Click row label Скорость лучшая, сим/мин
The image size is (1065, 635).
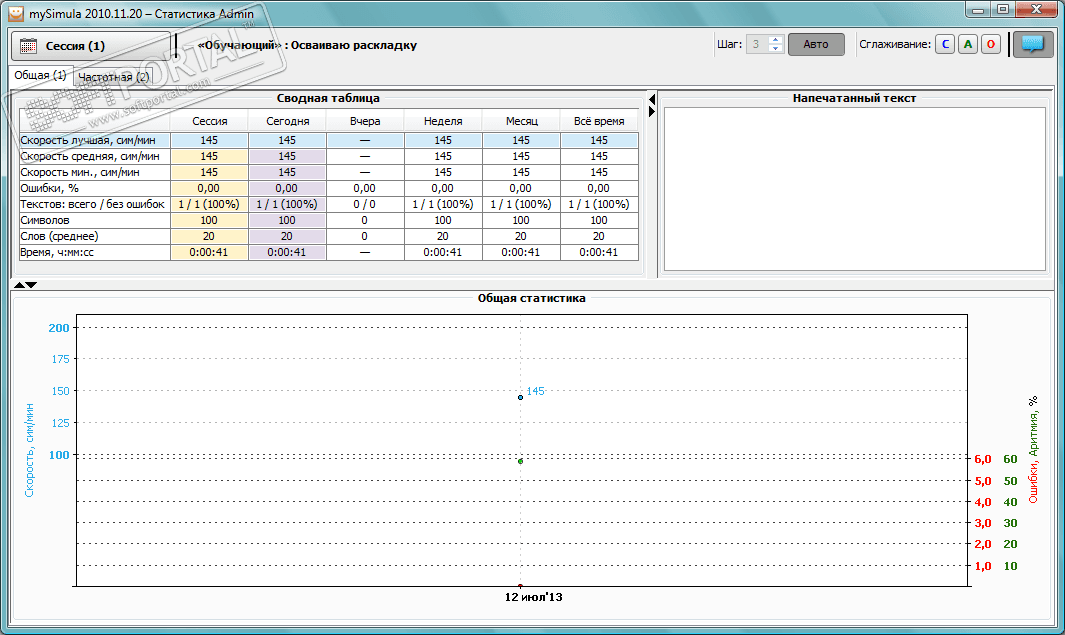[x=94, y=140]
